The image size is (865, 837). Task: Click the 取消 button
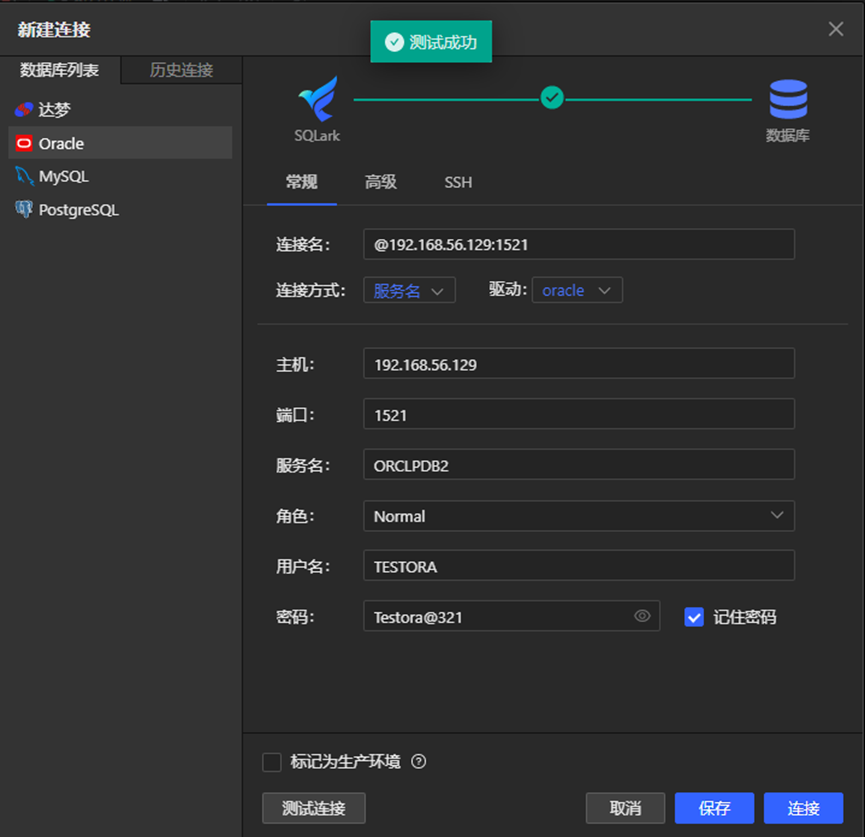click(x=626, y=808)
